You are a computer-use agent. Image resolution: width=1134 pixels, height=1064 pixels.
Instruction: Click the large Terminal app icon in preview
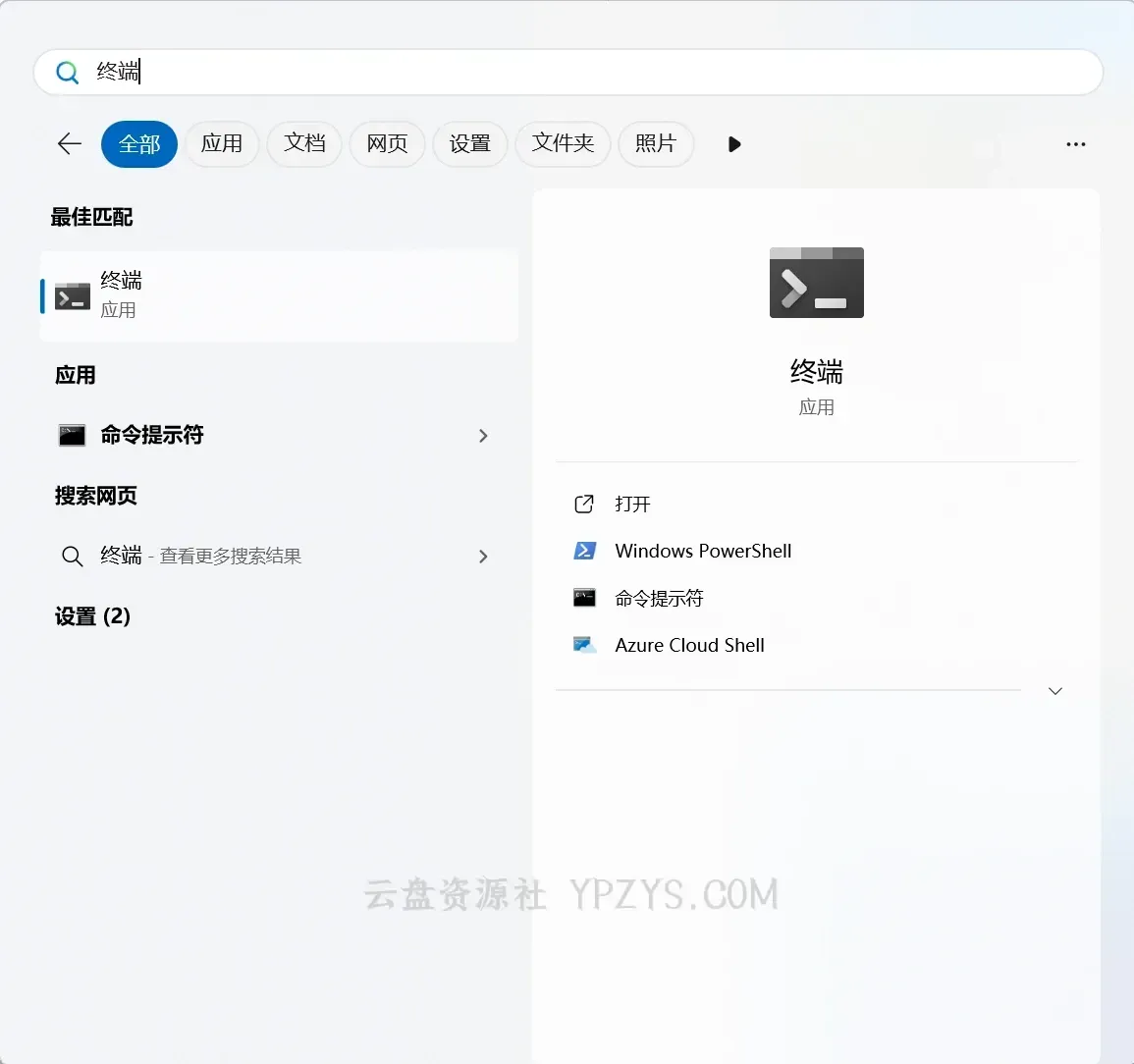tap(816, 283)
